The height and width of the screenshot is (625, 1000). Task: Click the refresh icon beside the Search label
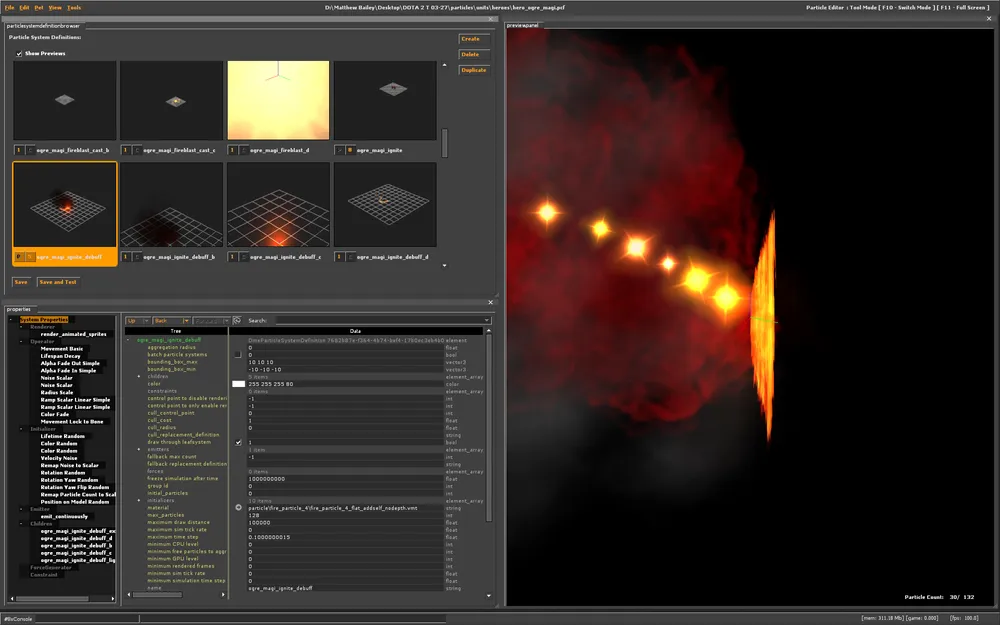(x=237, y=321)
